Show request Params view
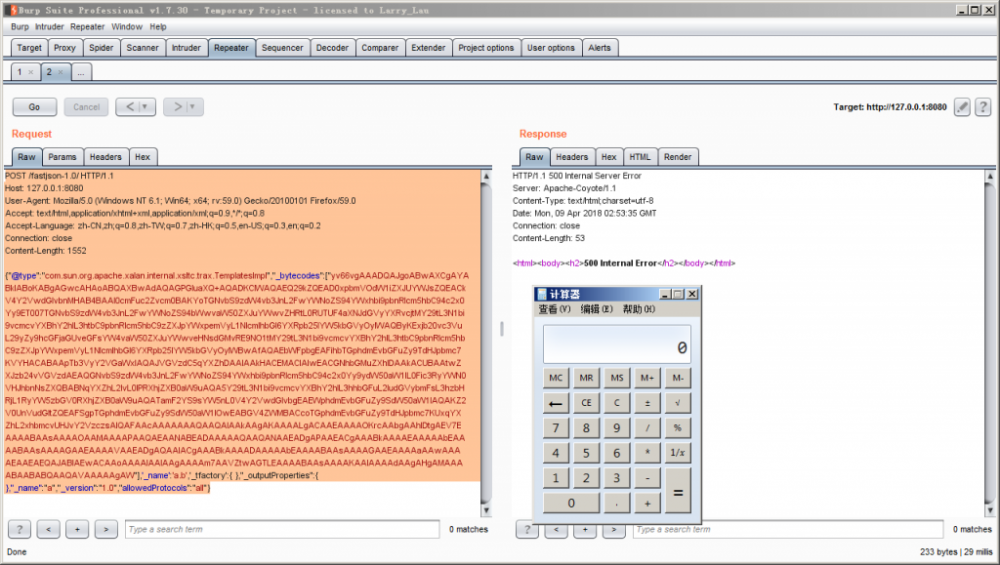This screenshot has width=1000, height=565. coord(62,157)
